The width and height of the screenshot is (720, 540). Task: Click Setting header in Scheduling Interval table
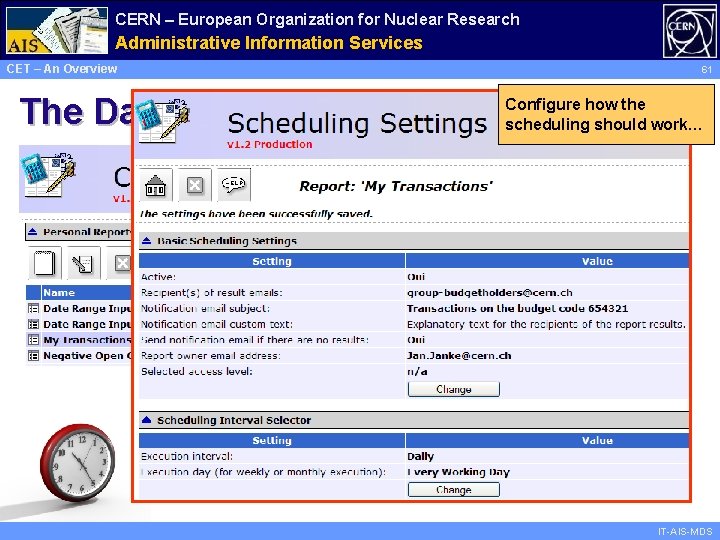coord(272,440)
